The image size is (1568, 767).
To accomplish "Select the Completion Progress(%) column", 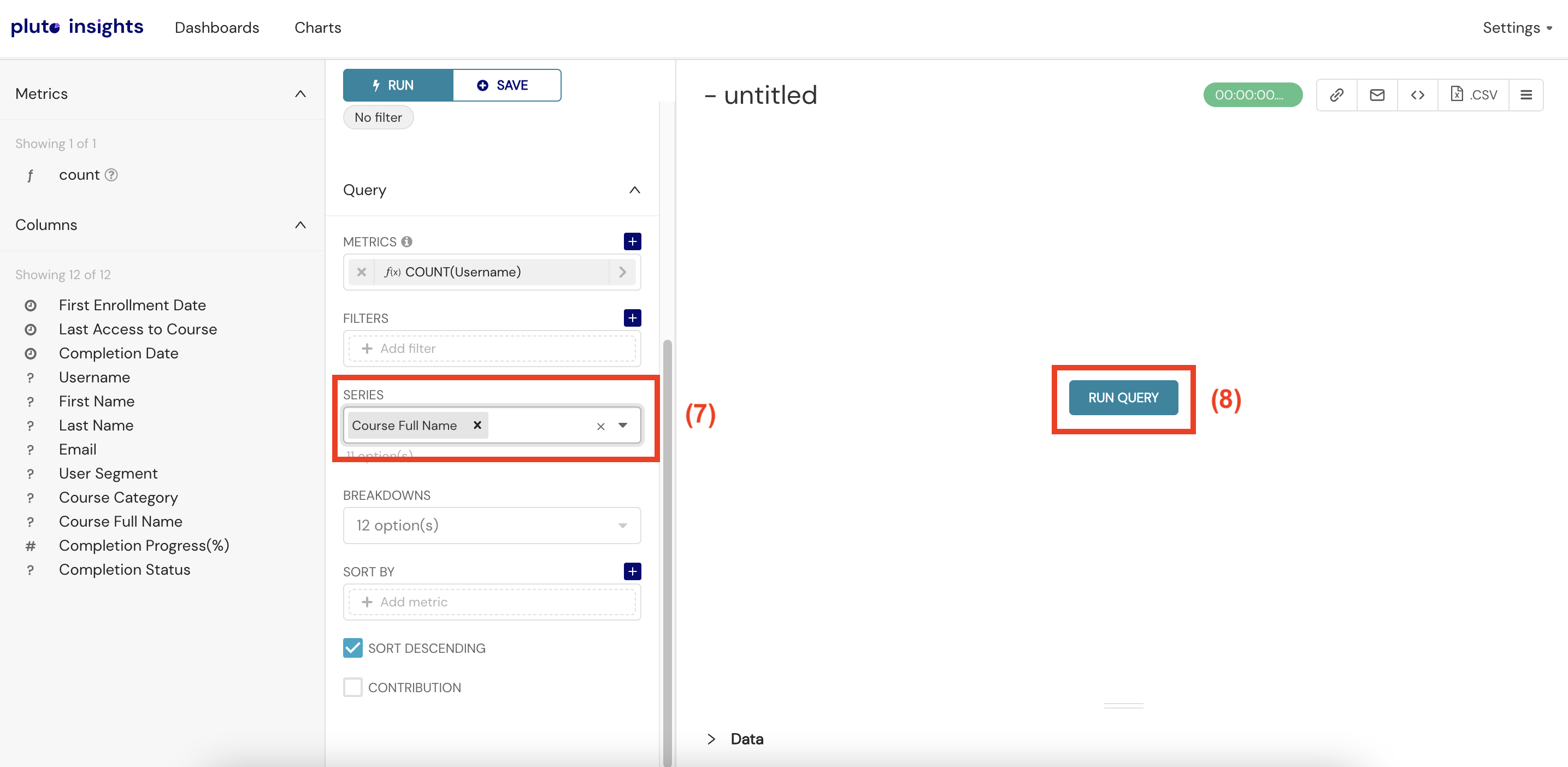I will click(144, 545).
